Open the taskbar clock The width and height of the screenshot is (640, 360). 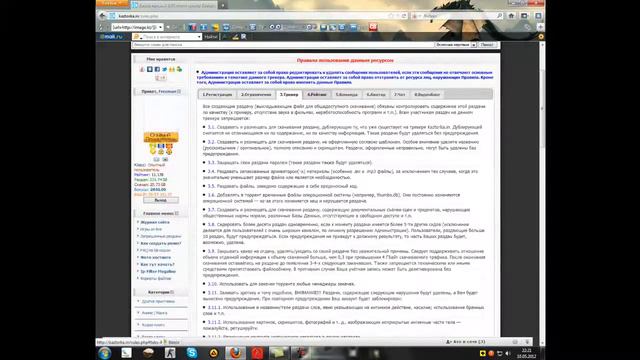pyautogui.click(x=527, y=353)
